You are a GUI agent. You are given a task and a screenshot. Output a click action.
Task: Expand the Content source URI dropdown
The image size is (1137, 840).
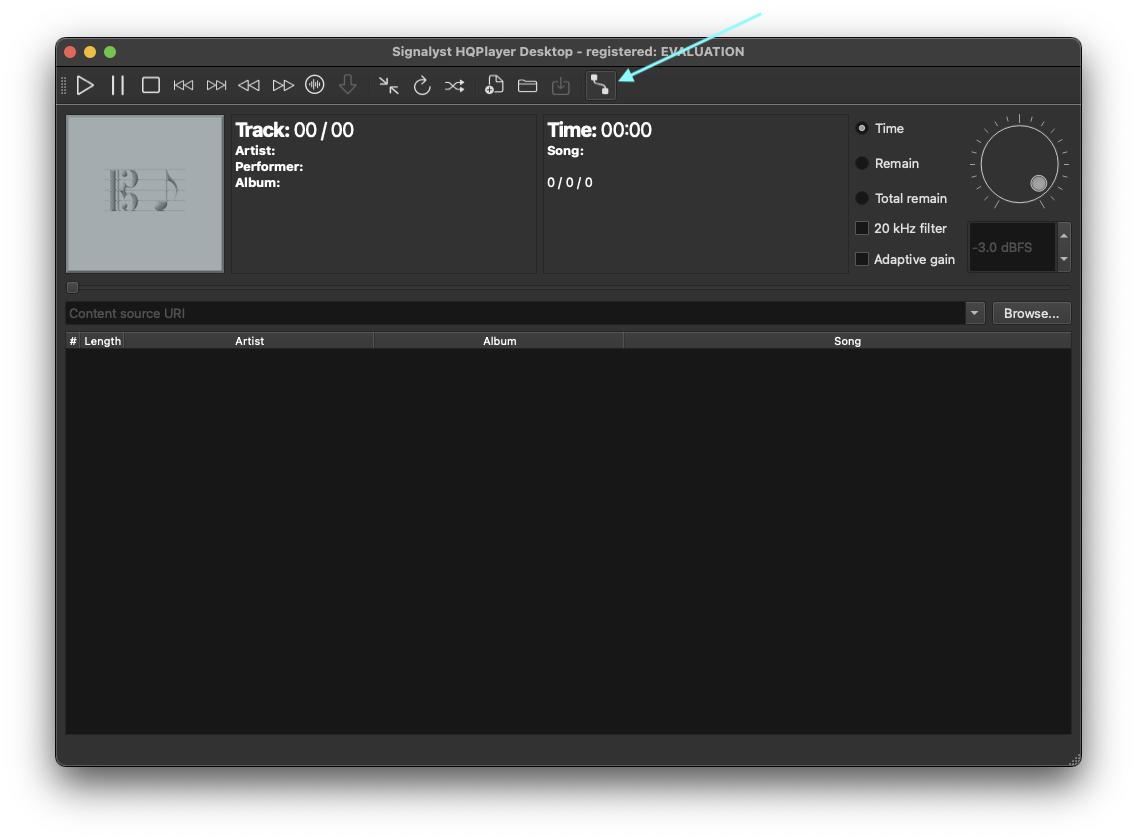(975, 314)
